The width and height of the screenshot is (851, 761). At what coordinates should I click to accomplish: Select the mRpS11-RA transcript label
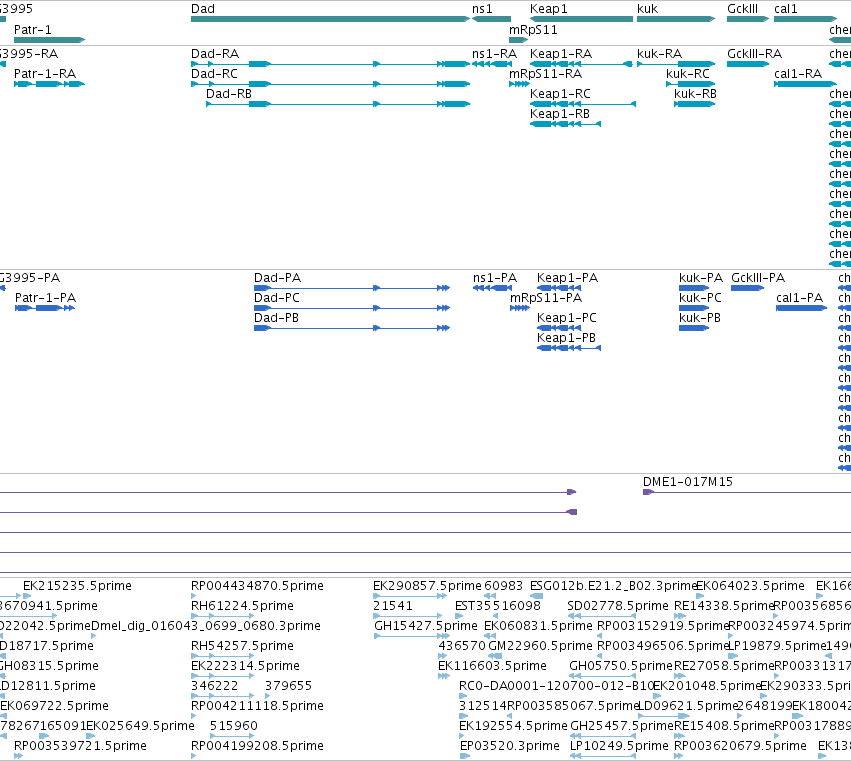pyautogui.click(x=545, y=74)
